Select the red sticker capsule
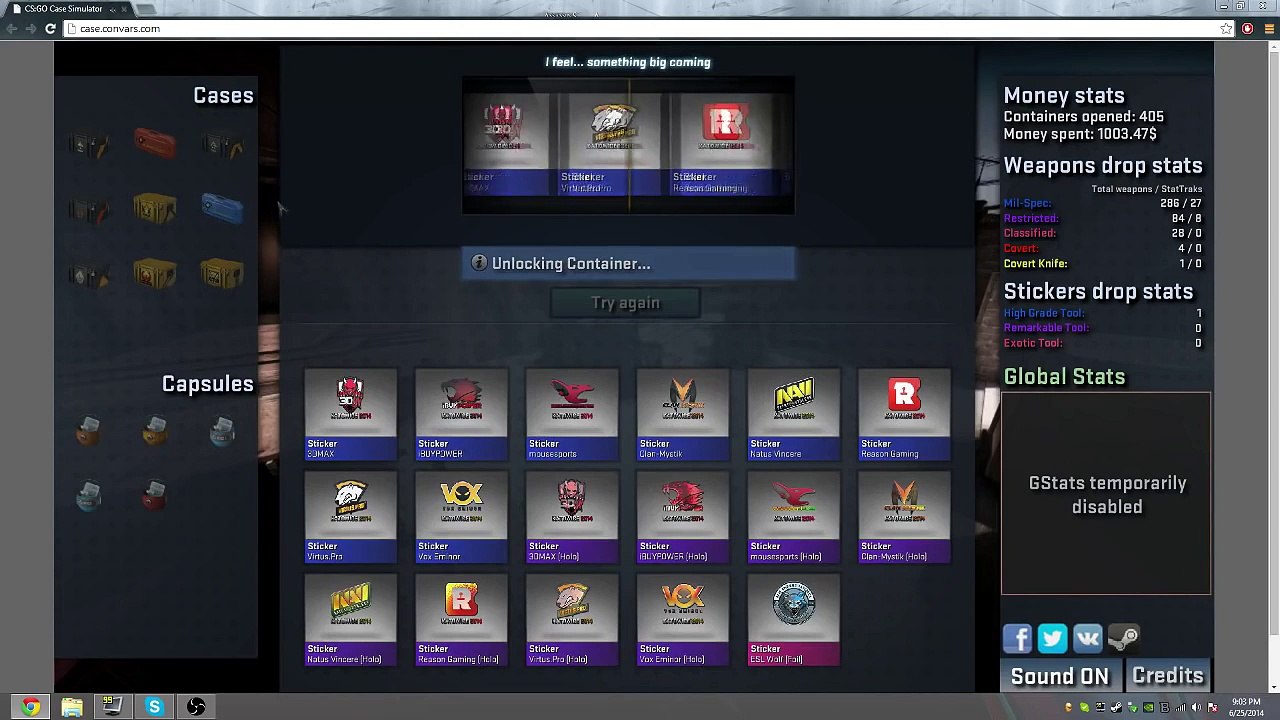This screenshot has height=720, width=1280. (155, 495)
